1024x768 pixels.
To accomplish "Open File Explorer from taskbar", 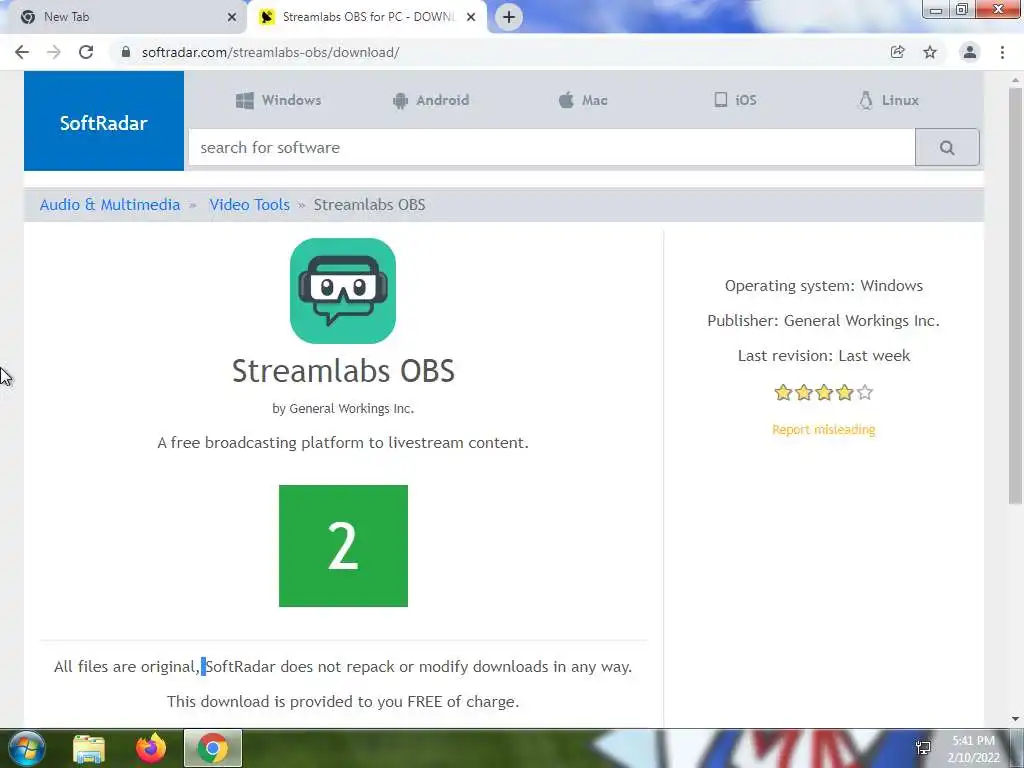I will [x=89, y=748].
